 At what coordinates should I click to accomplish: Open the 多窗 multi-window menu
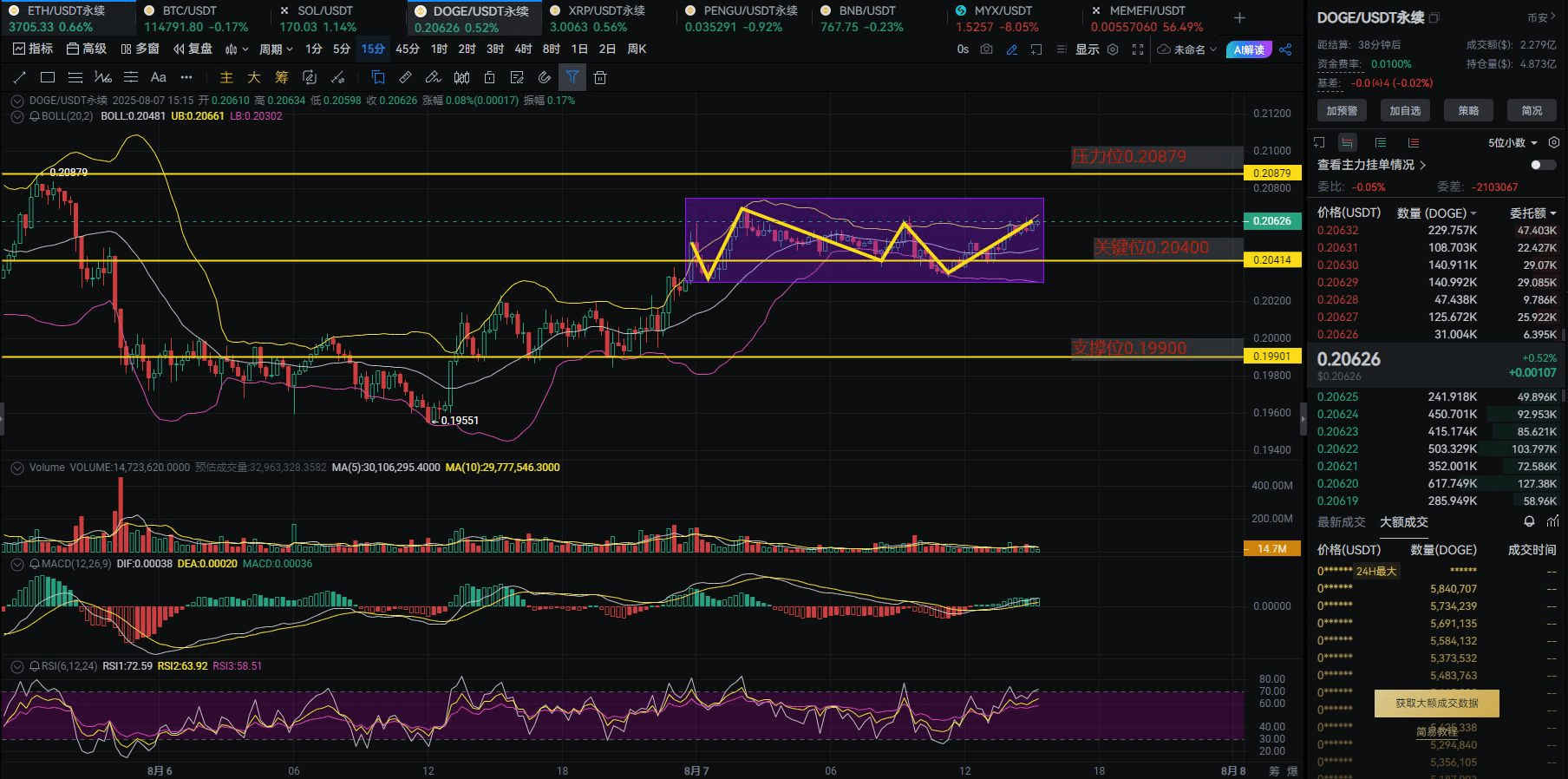coord(140,49)
